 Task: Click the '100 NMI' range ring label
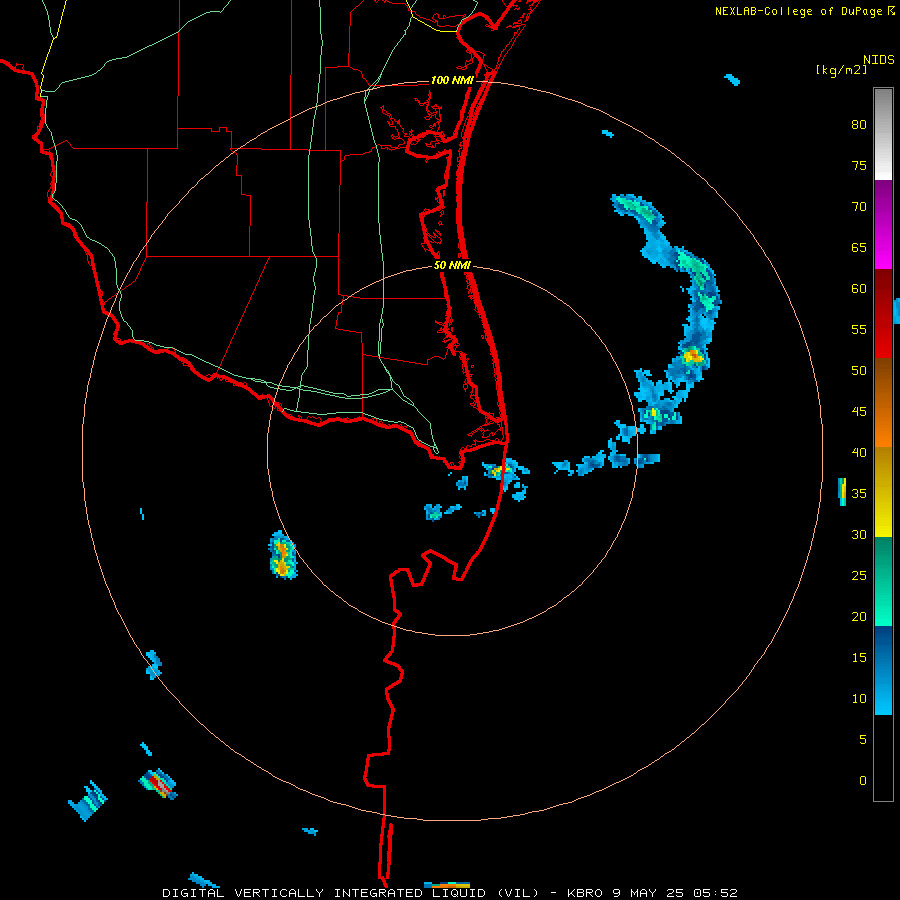[452, 80]
